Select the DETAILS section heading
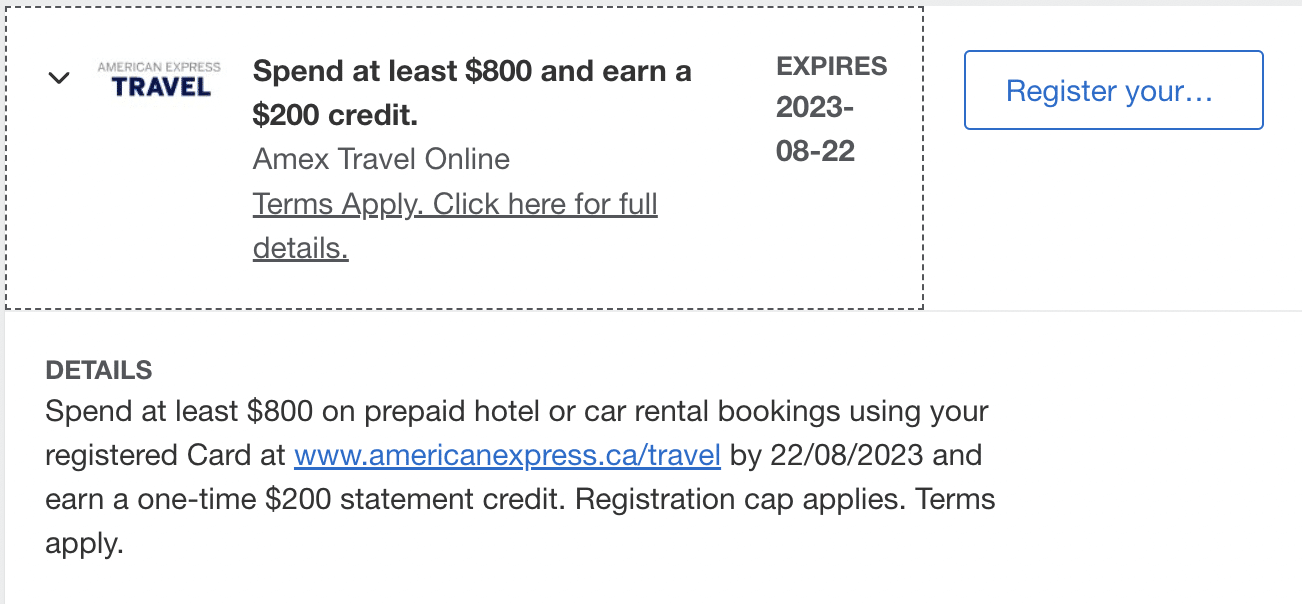The image size is (1302, 604). pyautogui.click(x=98, y=370)
